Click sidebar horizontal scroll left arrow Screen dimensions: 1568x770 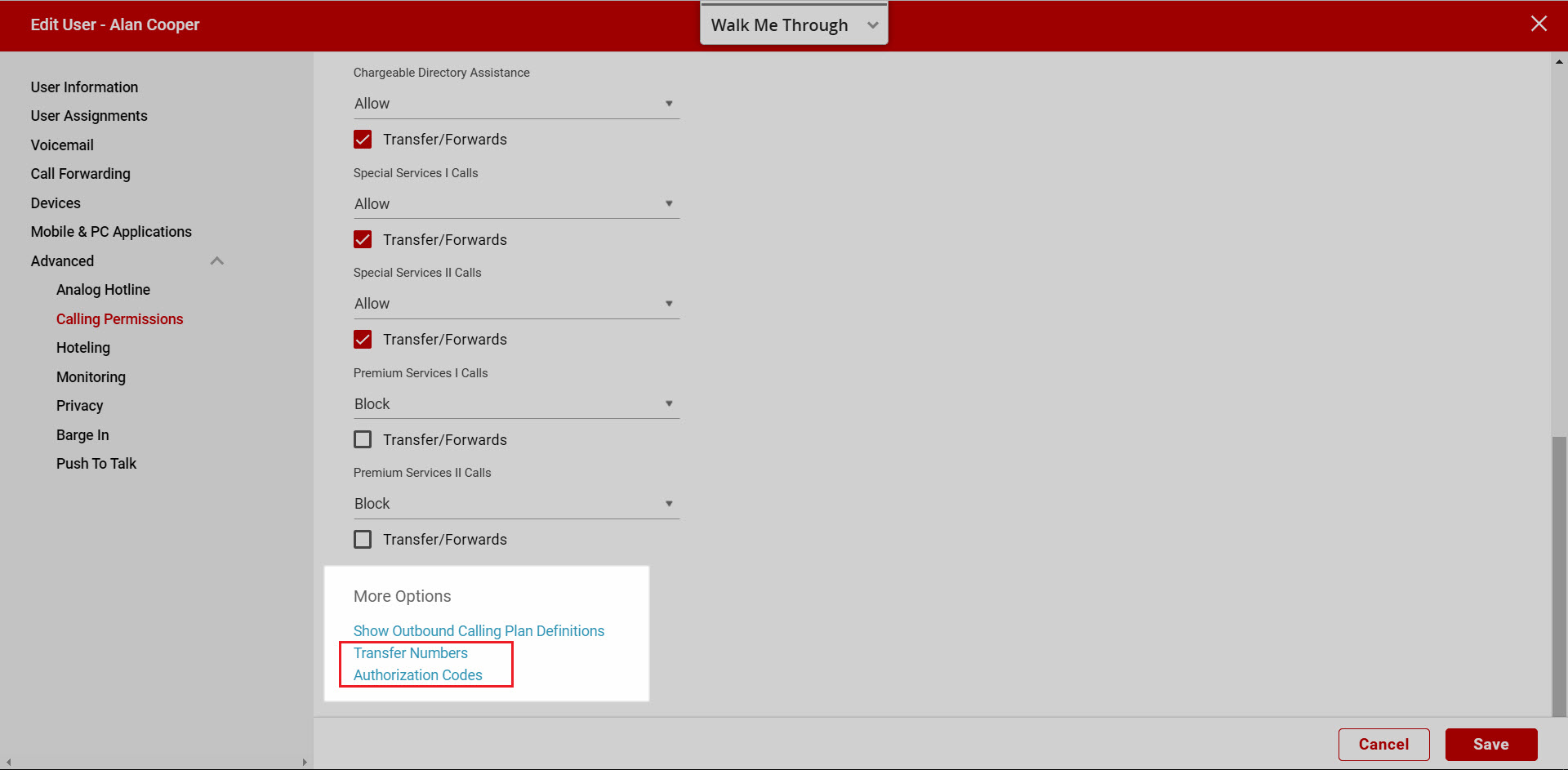coord(8,763)
